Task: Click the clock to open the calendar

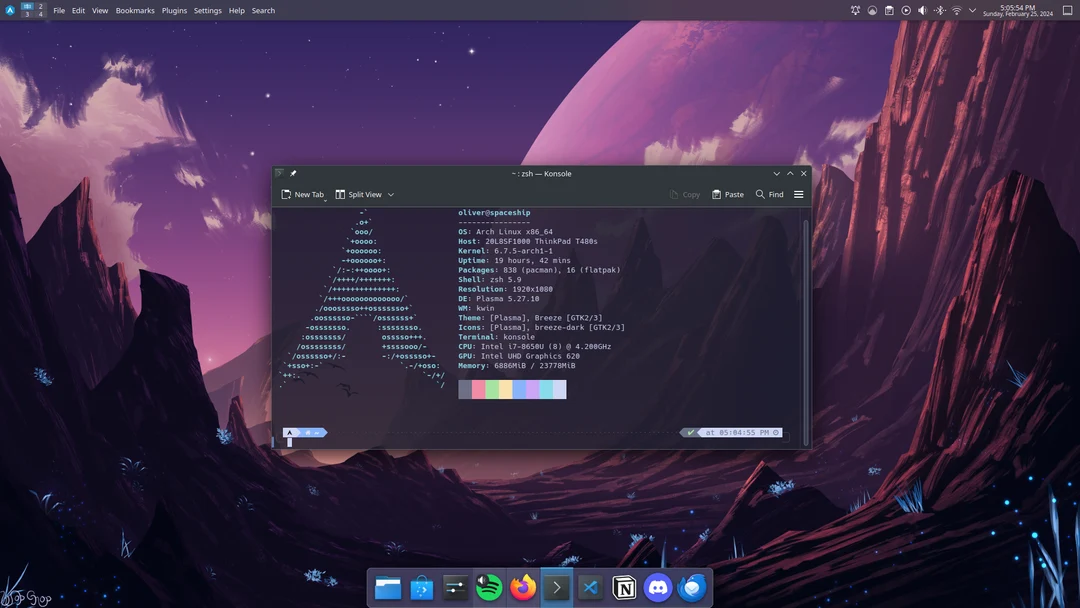Action: (1017, 10)
